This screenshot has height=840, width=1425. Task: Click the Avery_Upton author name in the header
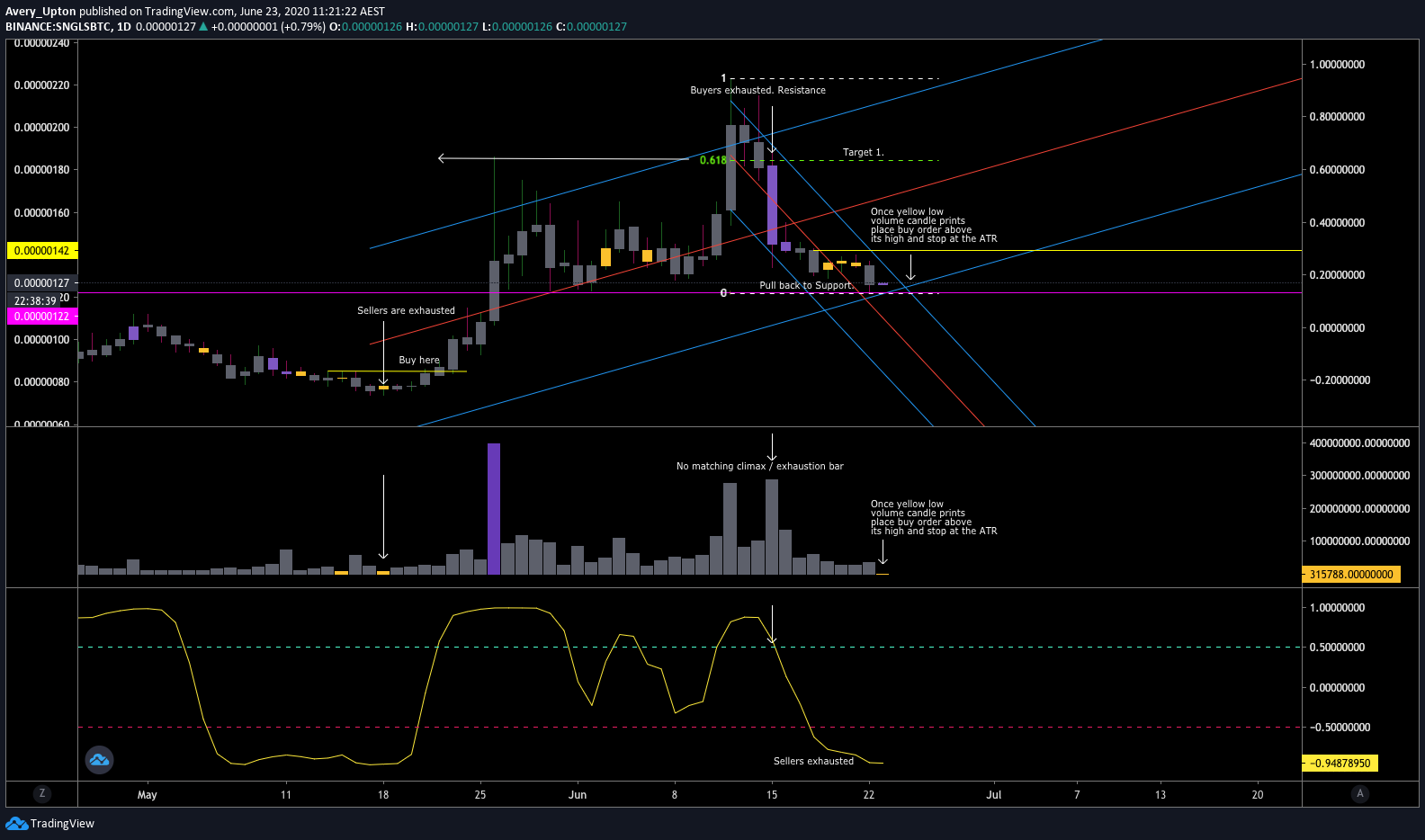pyautogui.click(x=40, y=12)
